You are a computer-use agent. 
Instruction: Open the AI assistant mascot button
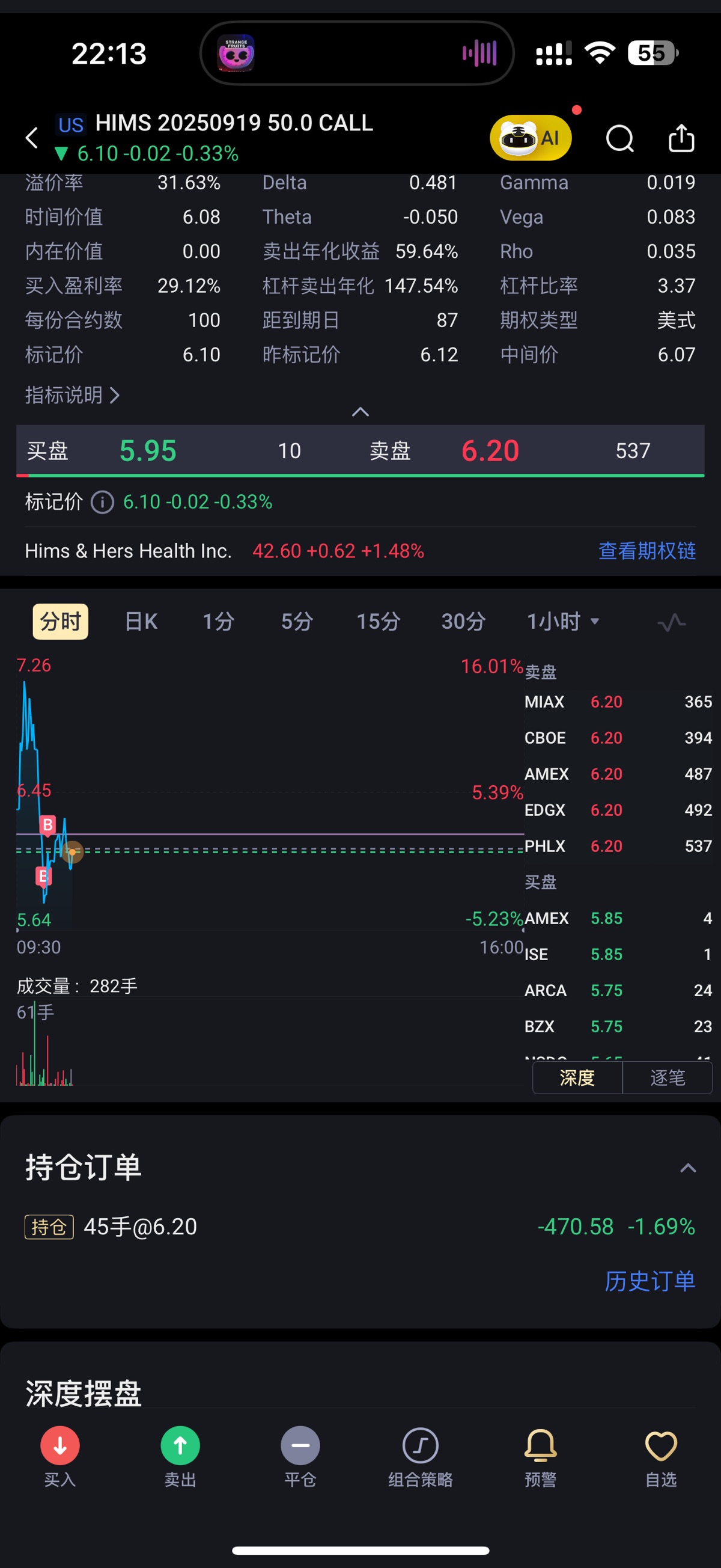(531, 138)
